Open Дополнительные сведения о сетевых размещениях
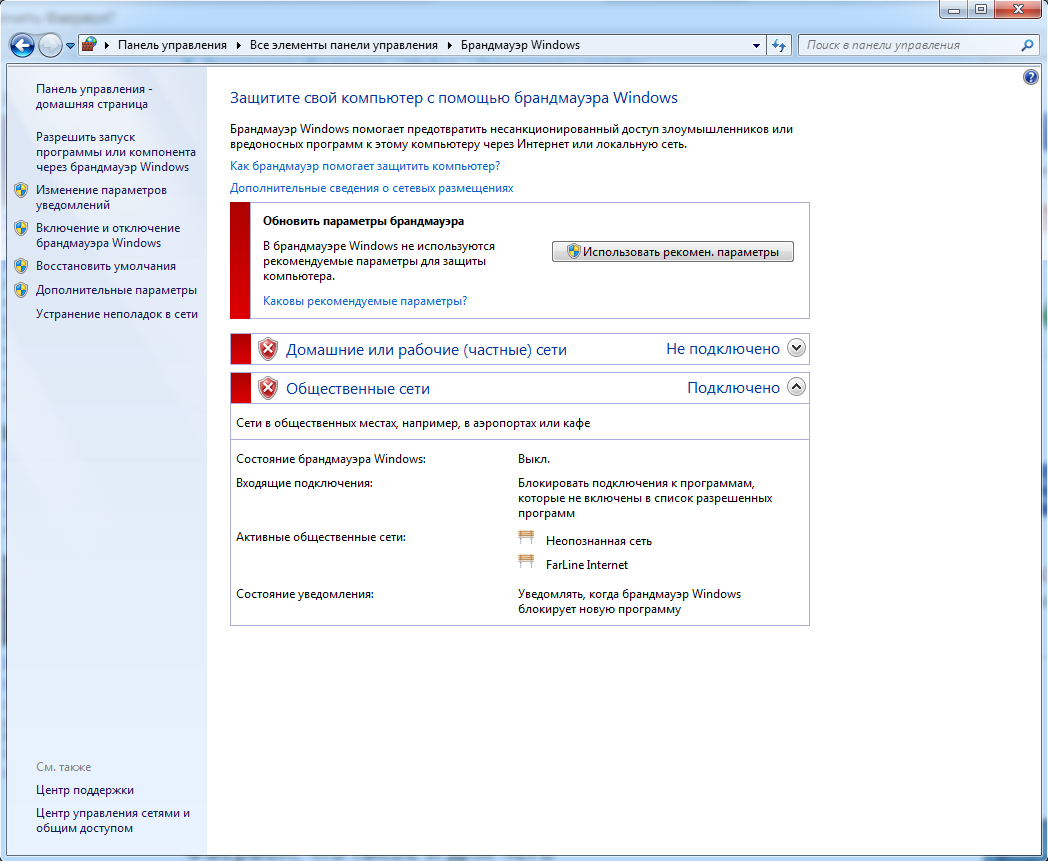This screenshot has height=861, width=1048. 372,188
